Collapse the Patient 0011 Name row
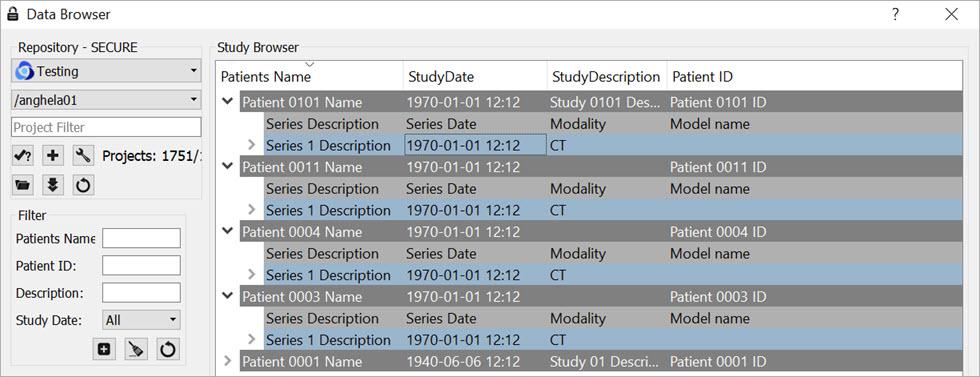 pos(228,167)
